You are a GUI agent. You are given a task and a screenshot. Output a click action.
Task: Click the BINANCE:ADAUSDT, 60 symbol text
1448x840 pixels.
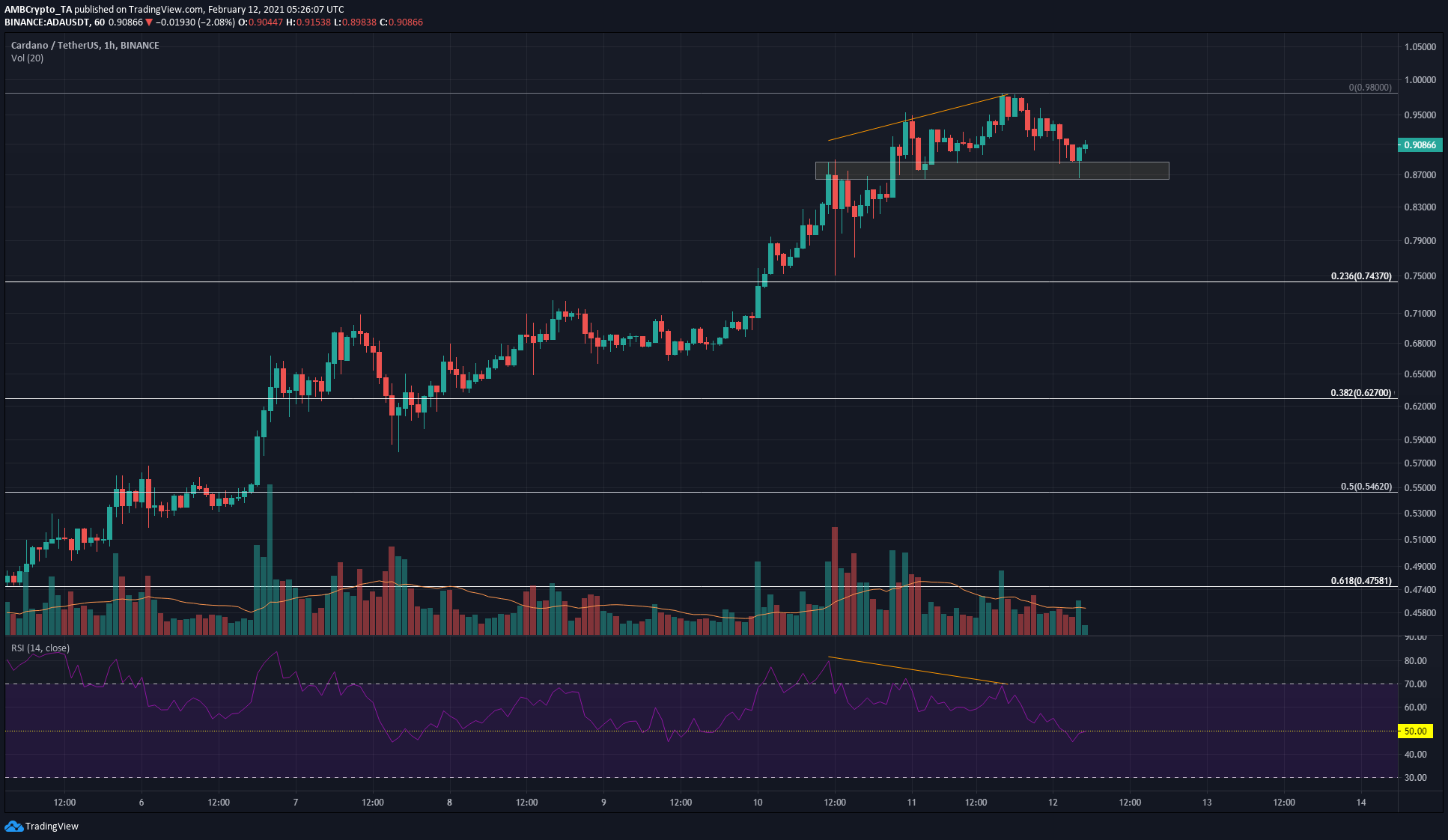[x=55, y=22]
